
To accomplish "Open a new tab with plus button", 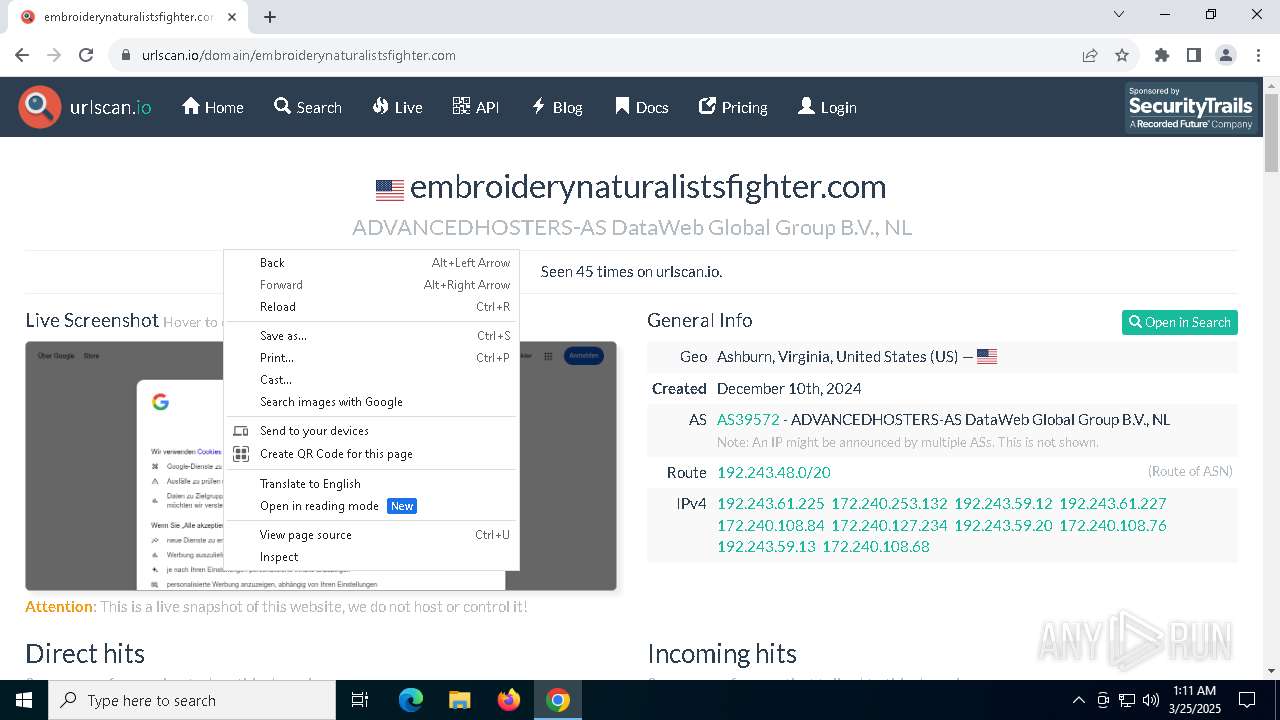I will (270, 17).
